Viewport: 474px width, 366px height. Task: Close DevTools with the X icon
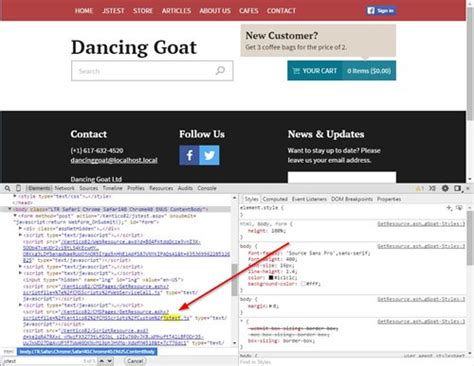(467, 188)
